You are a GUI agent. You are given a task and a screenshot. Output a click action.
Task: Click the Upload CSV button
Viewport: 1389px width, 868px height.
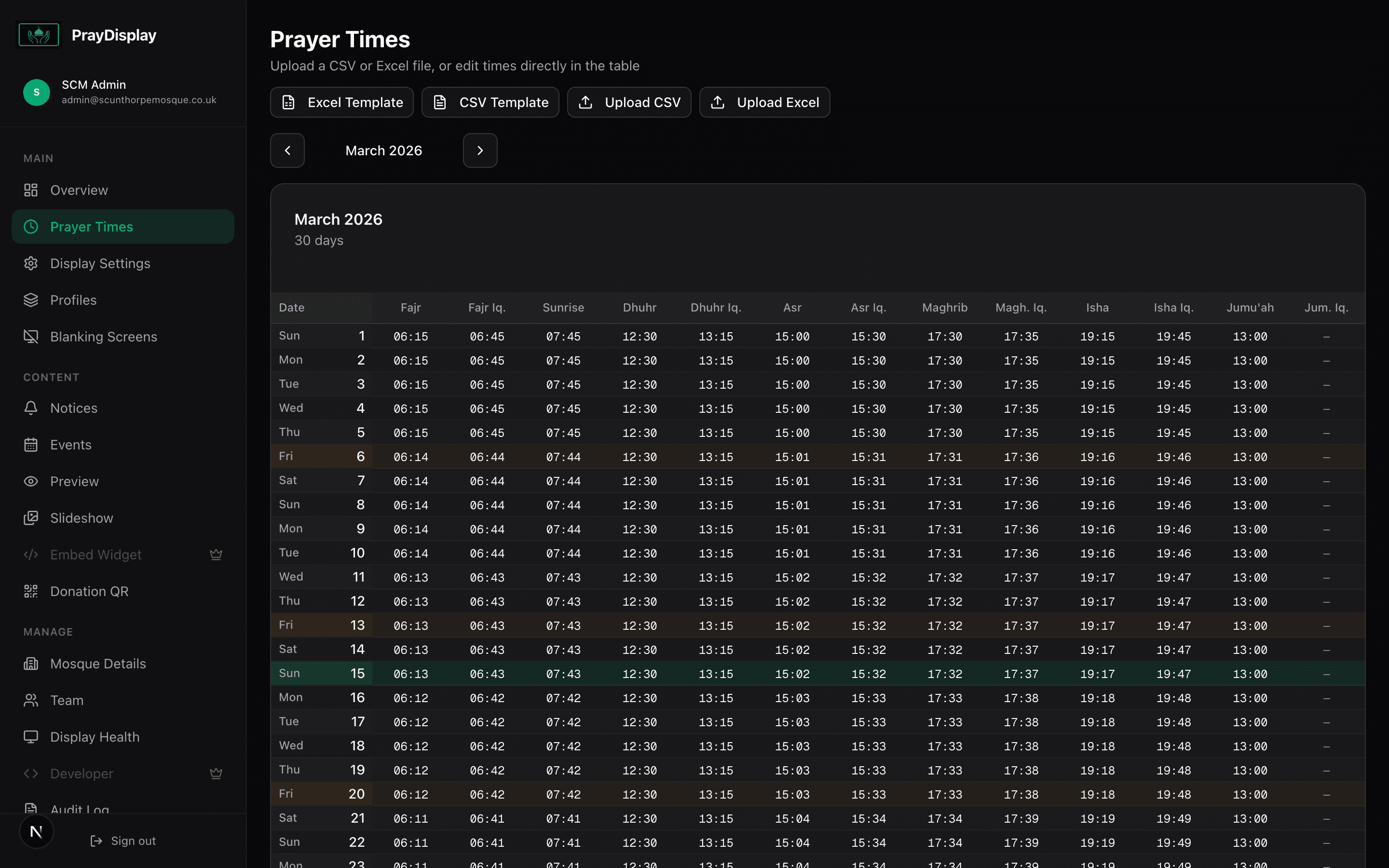click(x=628, y=102)
